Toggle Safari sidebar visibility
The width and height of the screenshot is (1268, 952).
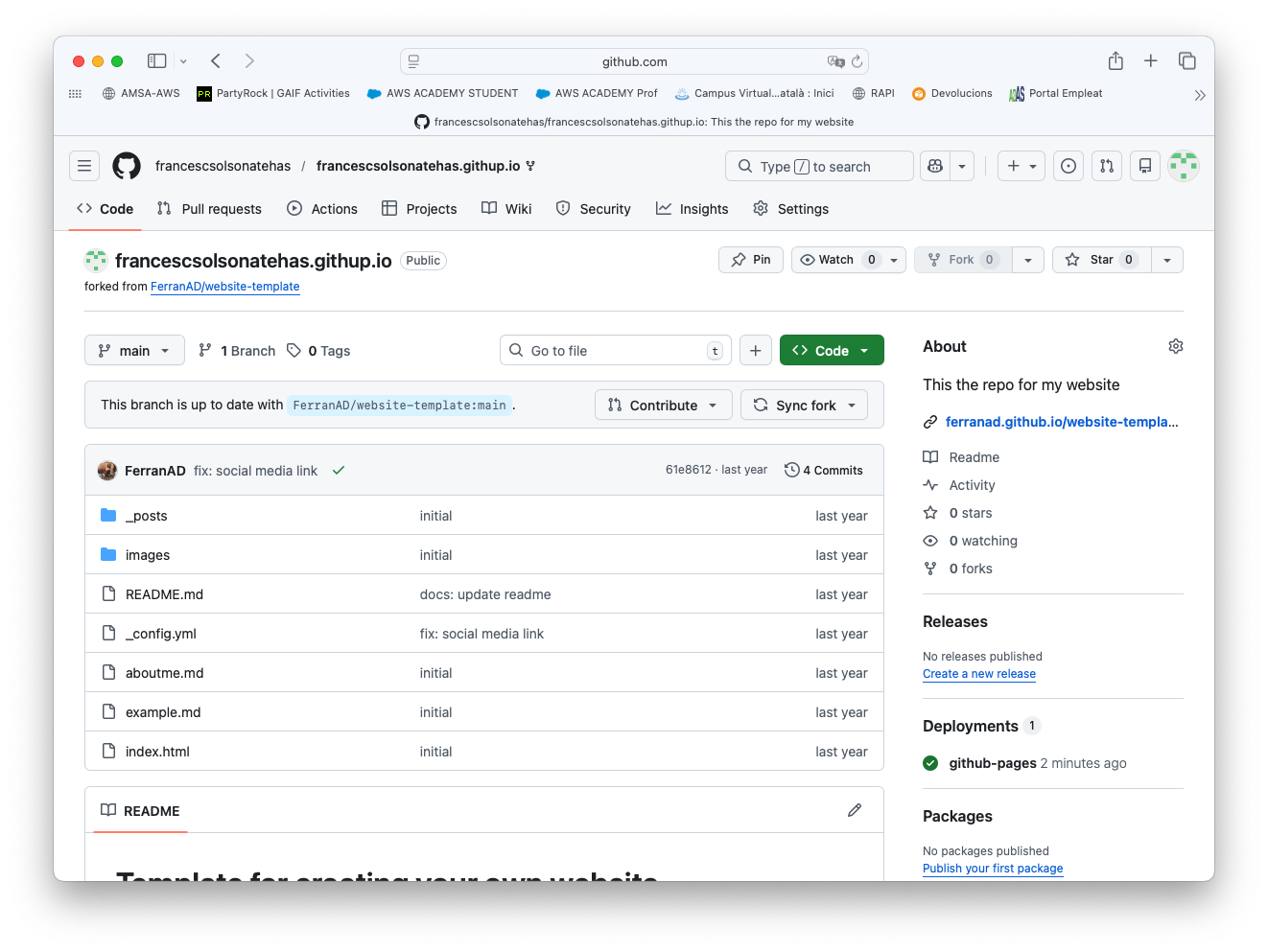point(157,61)
